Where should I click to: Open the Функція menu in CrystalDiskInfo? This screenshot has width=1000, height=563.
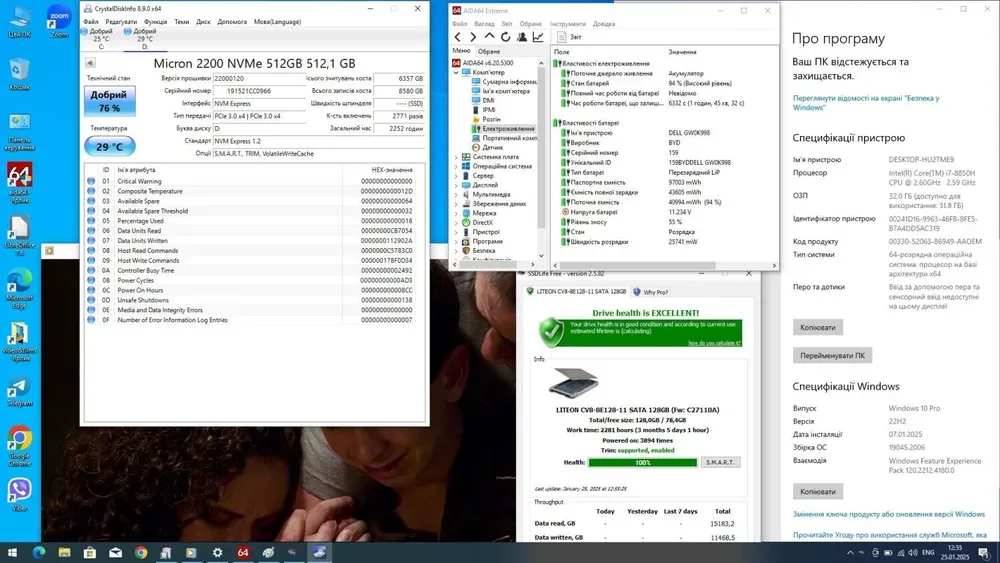tap(155, 21)
